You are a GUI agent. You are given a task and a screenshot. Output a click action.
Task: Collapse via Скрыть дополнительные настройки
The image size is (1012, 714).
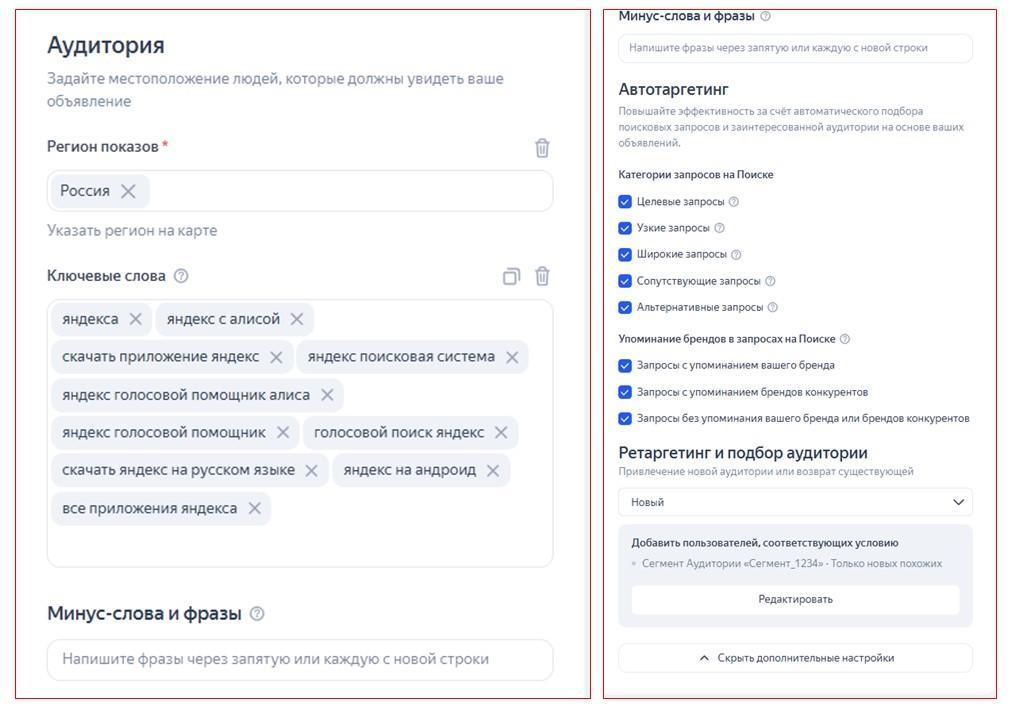pos(795,658)
